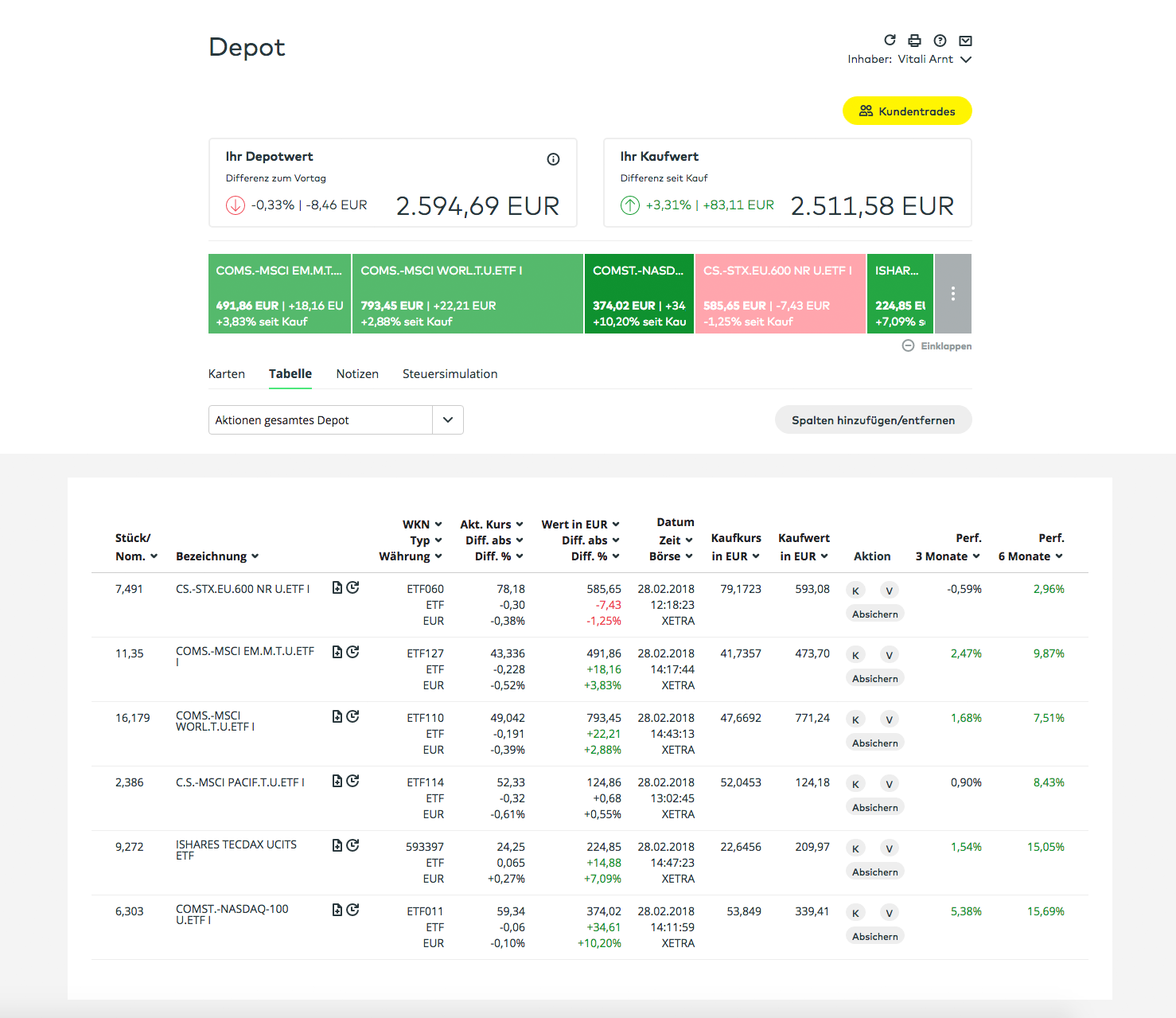Screen dimensions: 1176x1018
Task: Open Kundentrades
Action: click(x=907, y=111)
